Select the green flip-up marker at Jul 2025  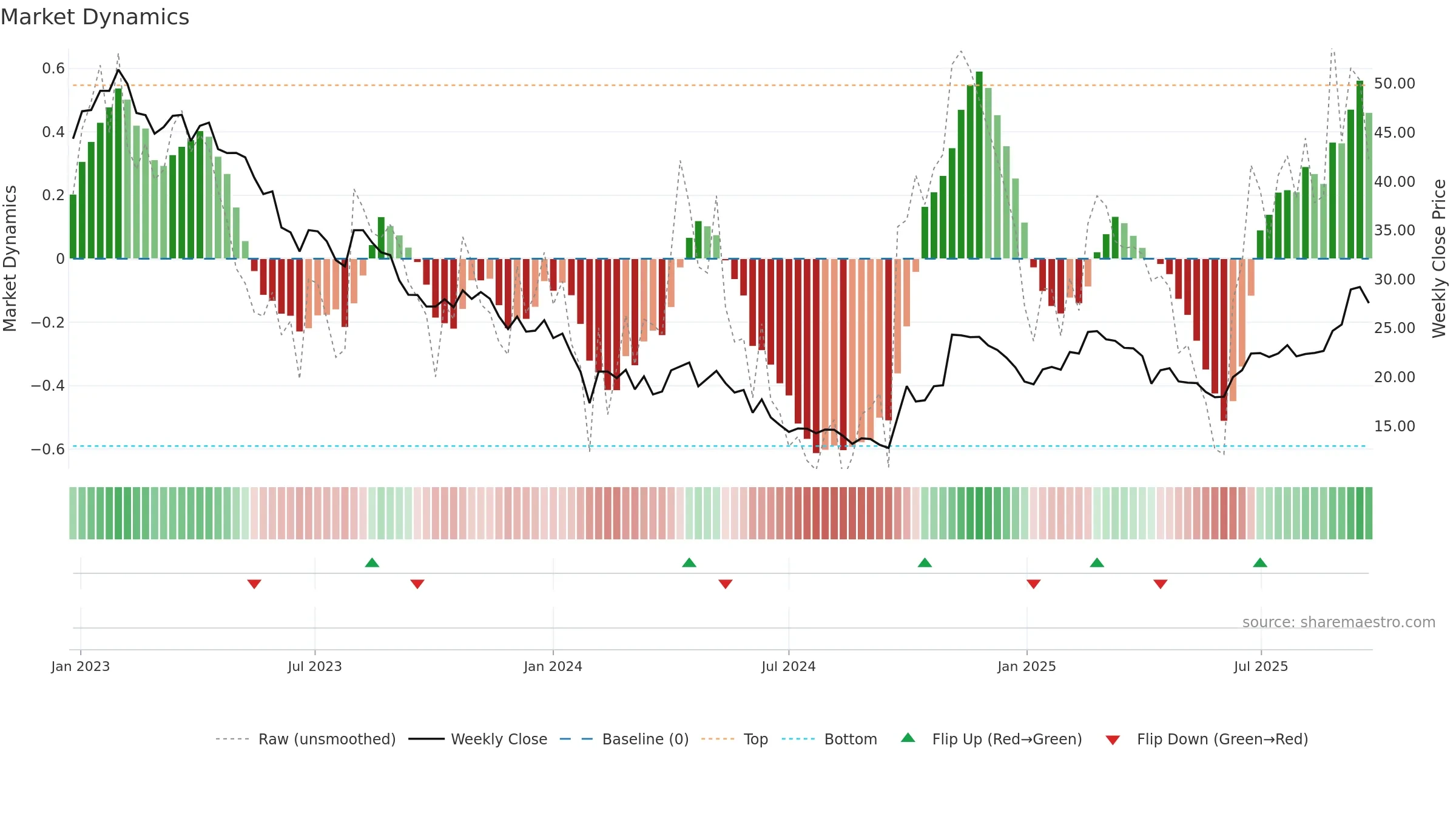pyautogui.click(x=1260, y=562)
